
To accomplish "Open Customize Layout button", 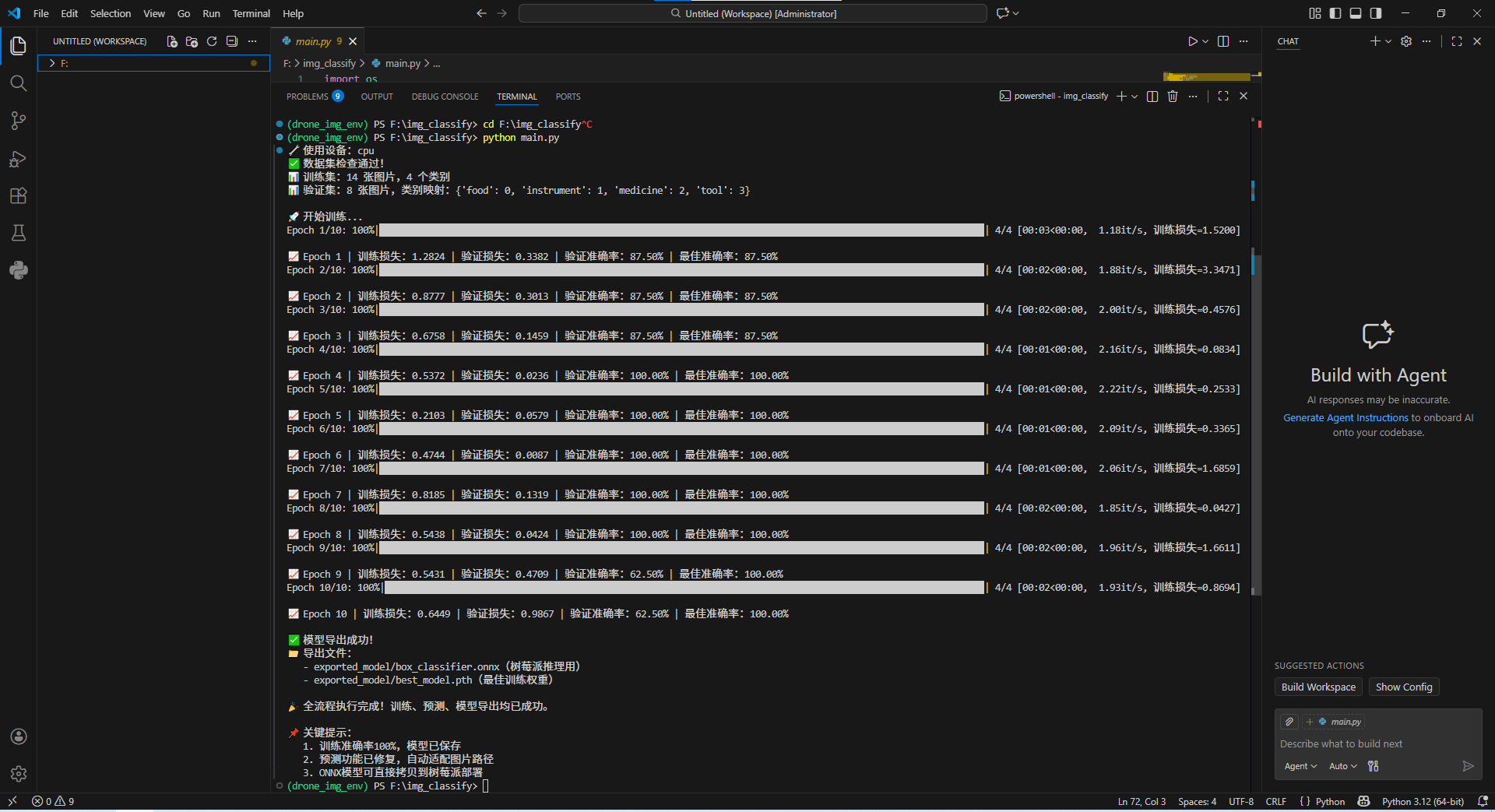I will coord(1315,13).
